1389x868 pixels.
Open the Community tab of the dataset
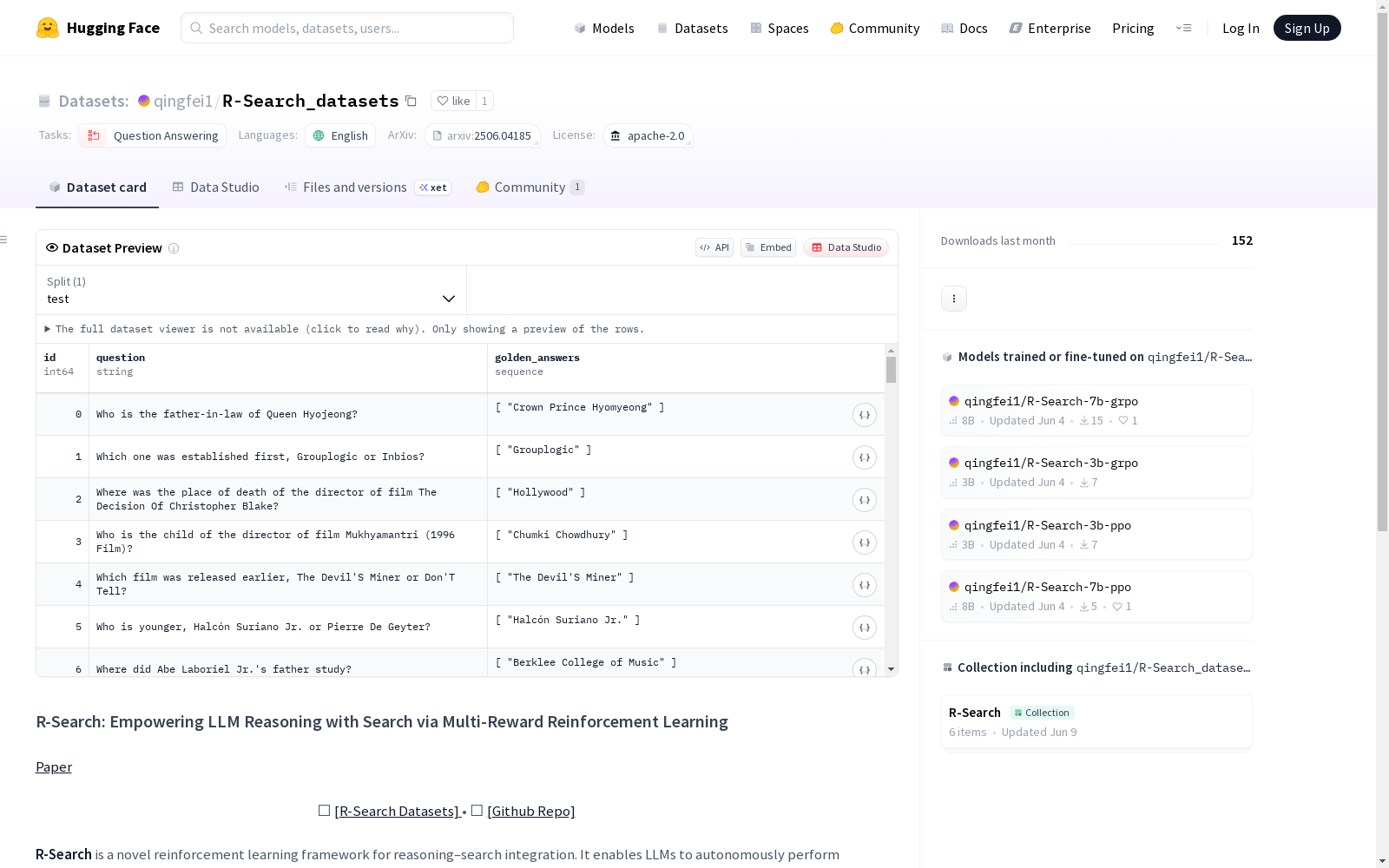click(x=530, y=187)
